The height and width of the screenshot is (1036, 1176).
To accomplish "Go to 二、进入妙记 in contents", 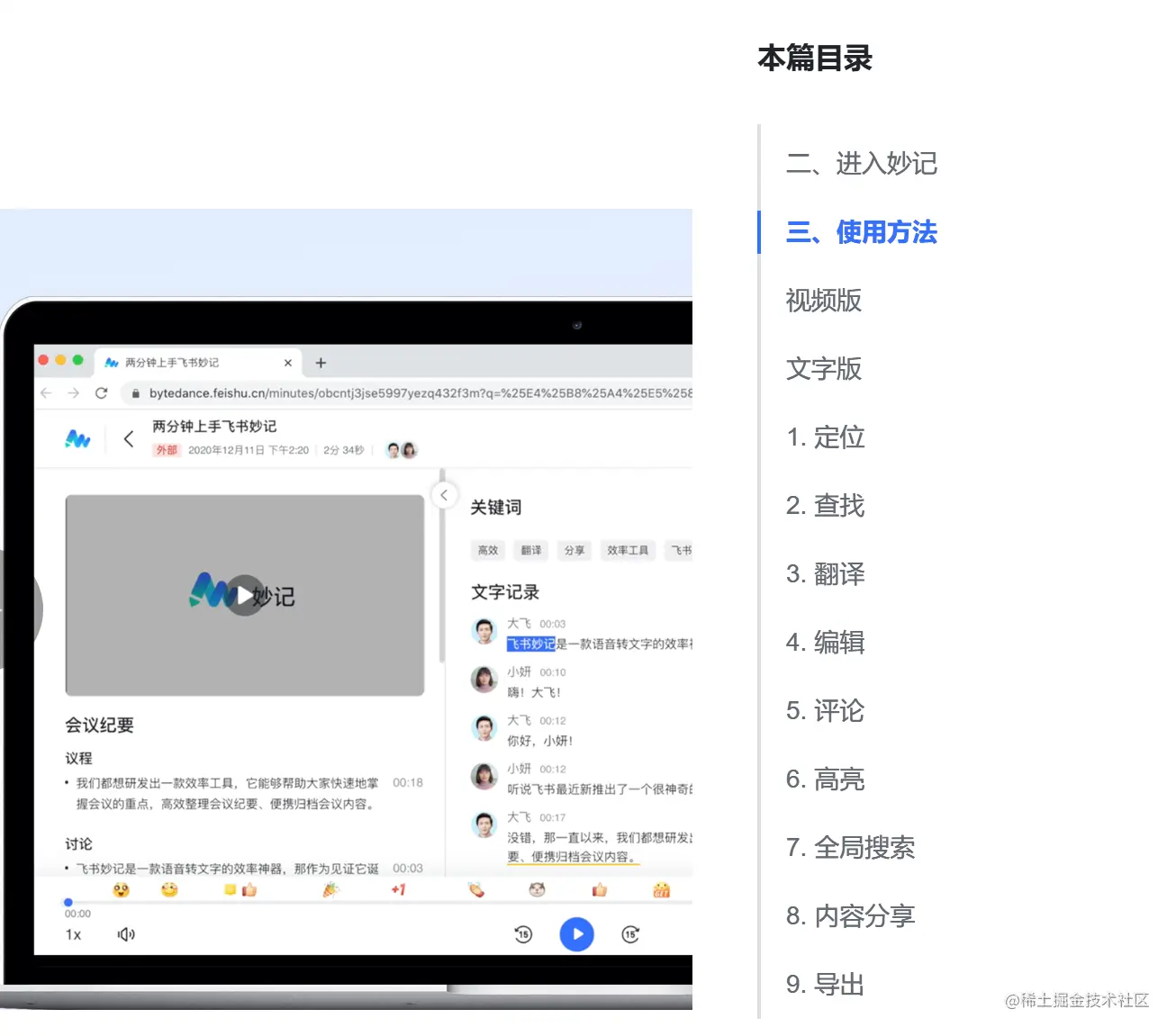I will (862, 163).
